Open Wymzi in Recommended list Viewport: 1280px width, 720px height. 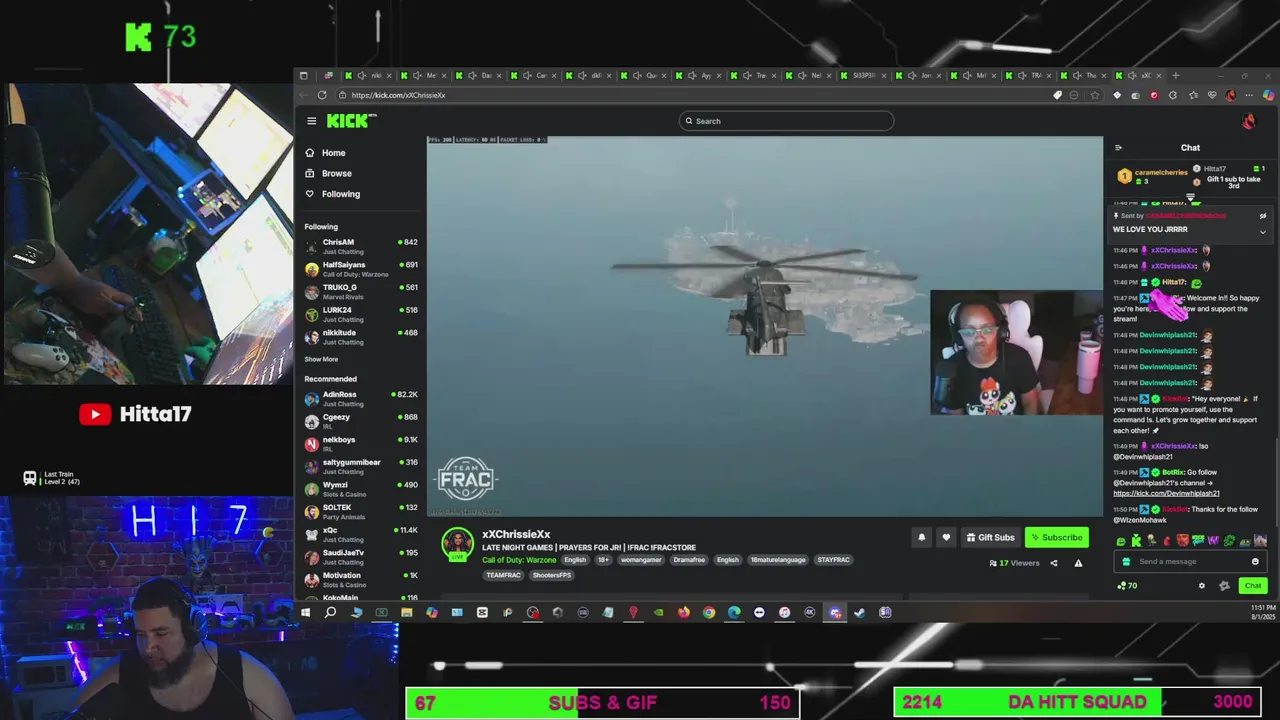click(x=360, y=489)
